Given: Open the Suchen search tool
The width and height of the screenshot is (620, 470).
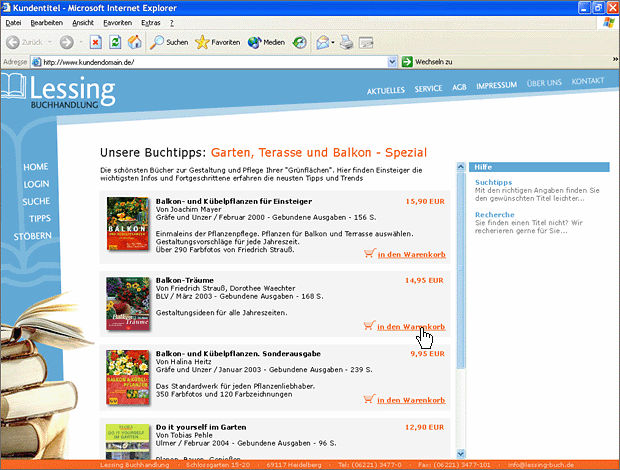Looking at the screenshot, I should 169,42.
